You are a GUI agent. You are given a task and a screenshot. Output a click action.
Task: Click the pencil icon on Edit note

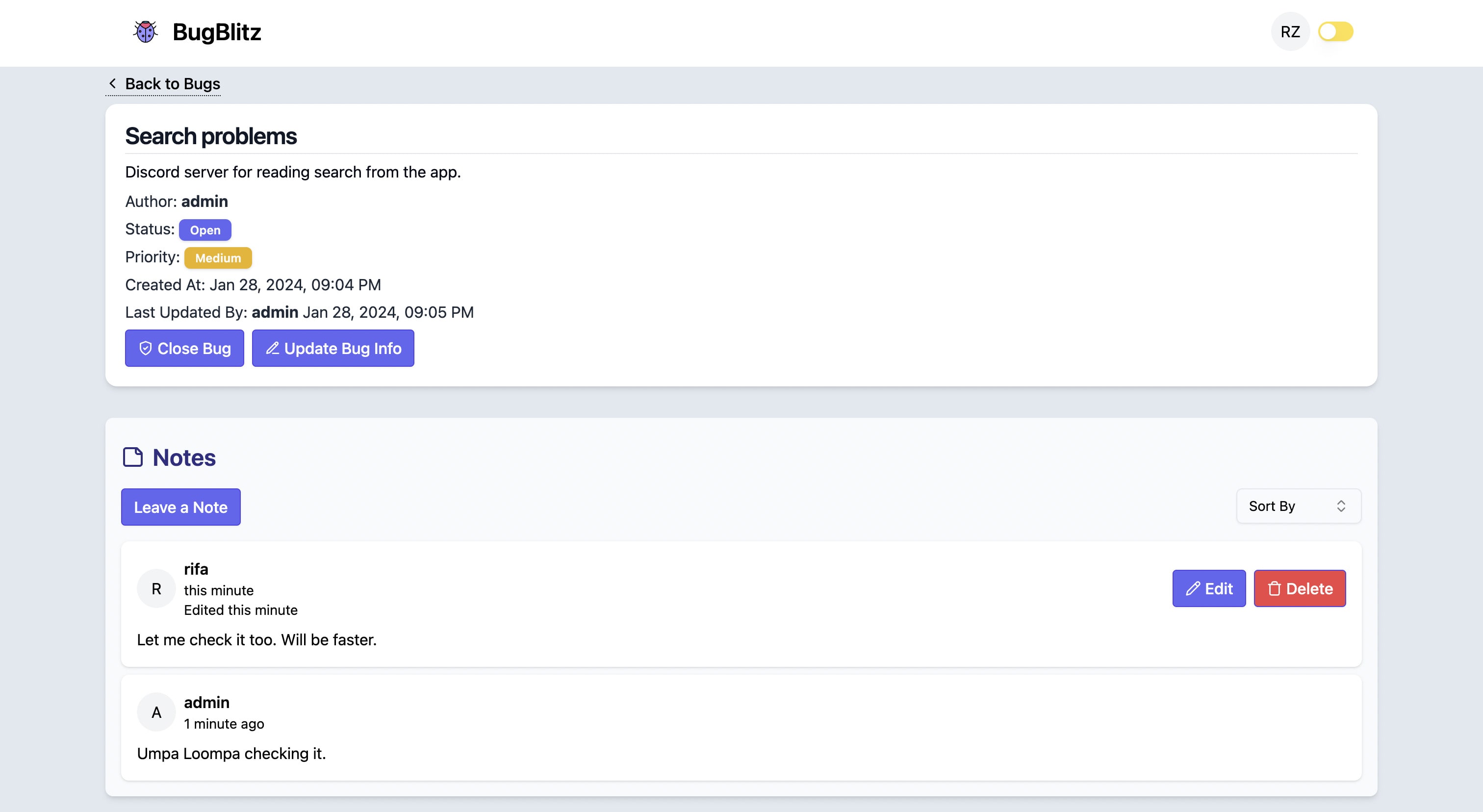(1192, 588)
